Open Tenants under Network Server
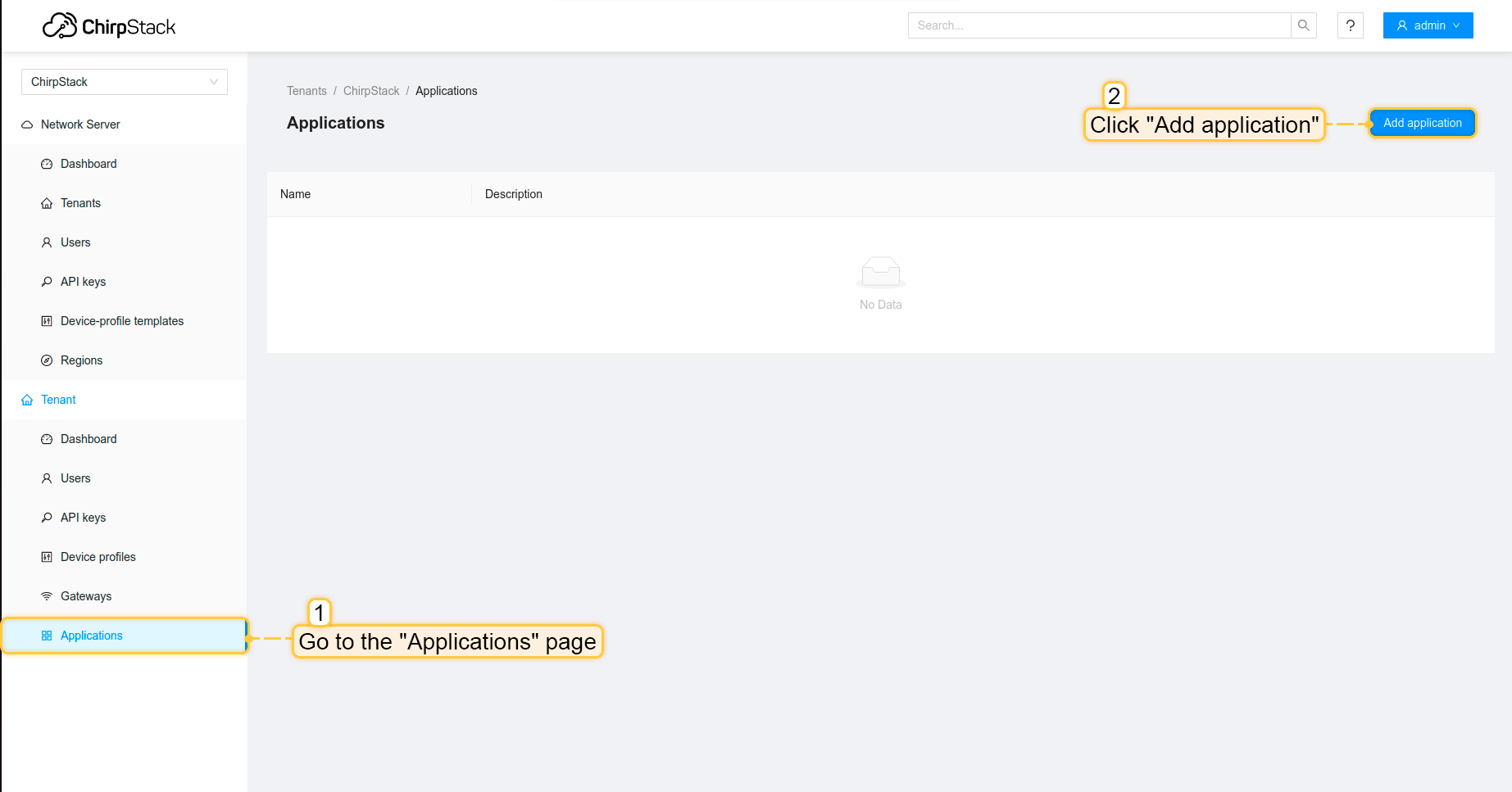The image size is (1512, 792). click(x=80, y=203)
